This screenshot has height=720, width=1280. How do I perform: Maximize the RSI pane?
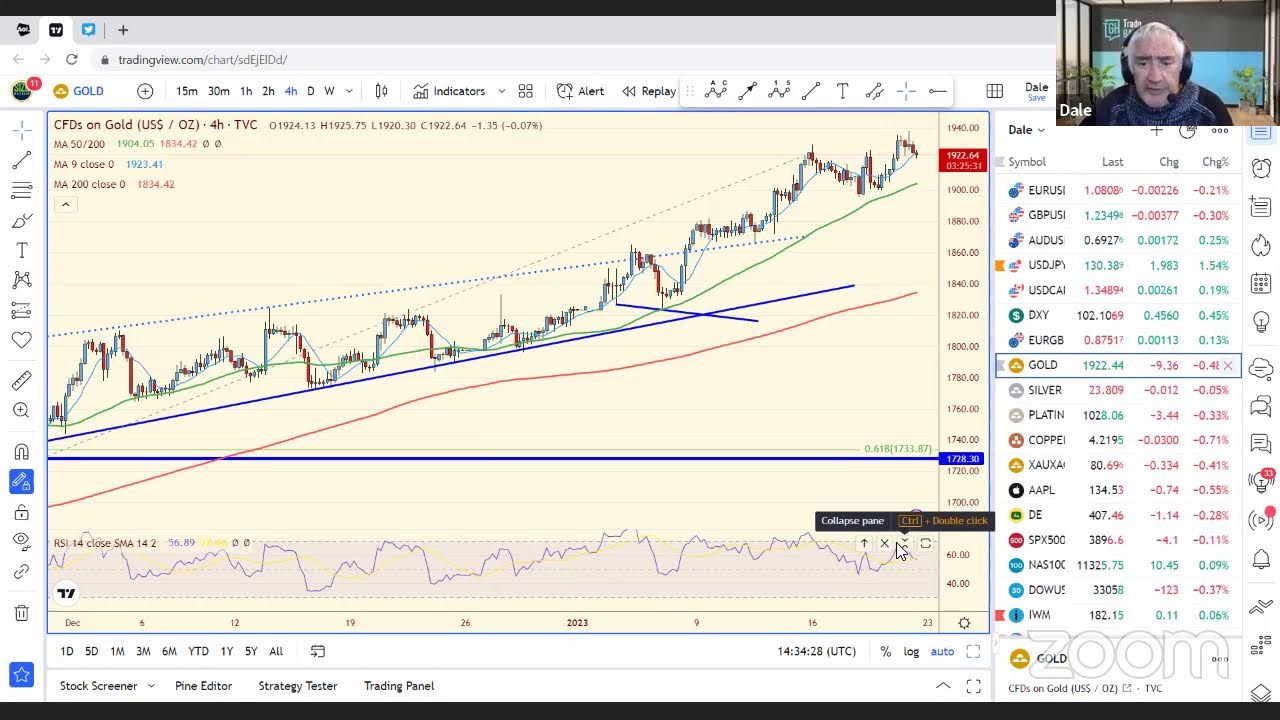click(x=925, y=543)
